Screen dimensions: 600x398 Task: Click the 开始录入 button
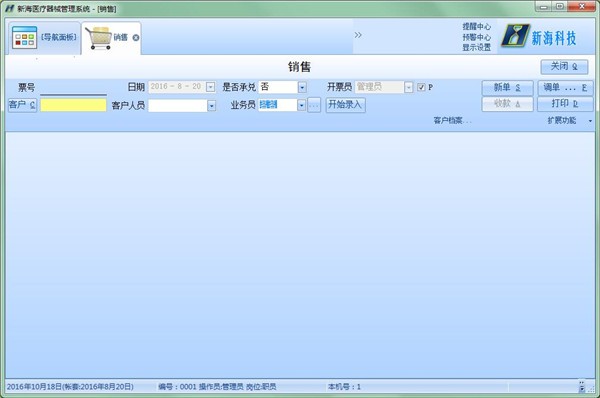346,104
